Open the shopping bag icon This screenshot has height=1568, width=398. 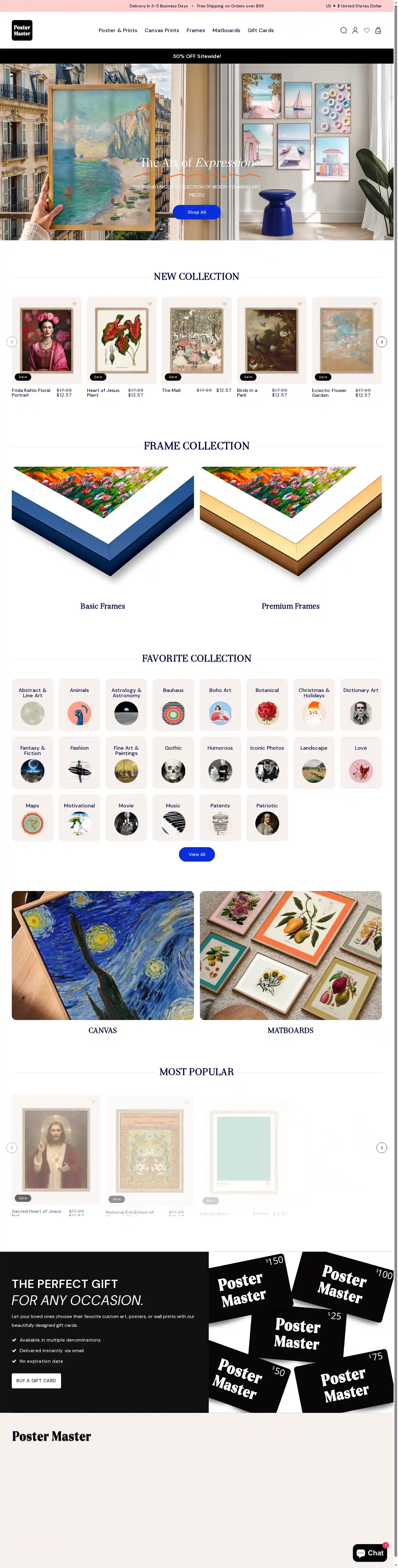(378, 30)
